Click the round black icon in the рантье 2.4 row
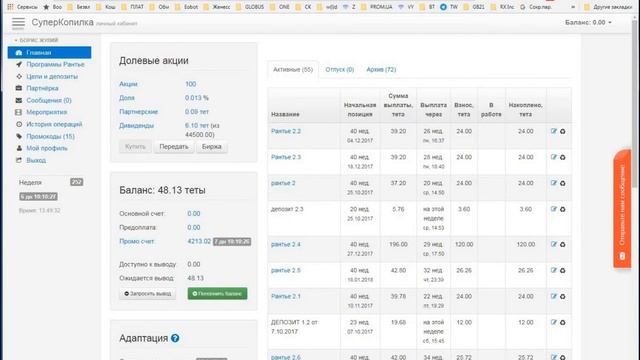The image size is (640, 360). [x=562, y=244]
